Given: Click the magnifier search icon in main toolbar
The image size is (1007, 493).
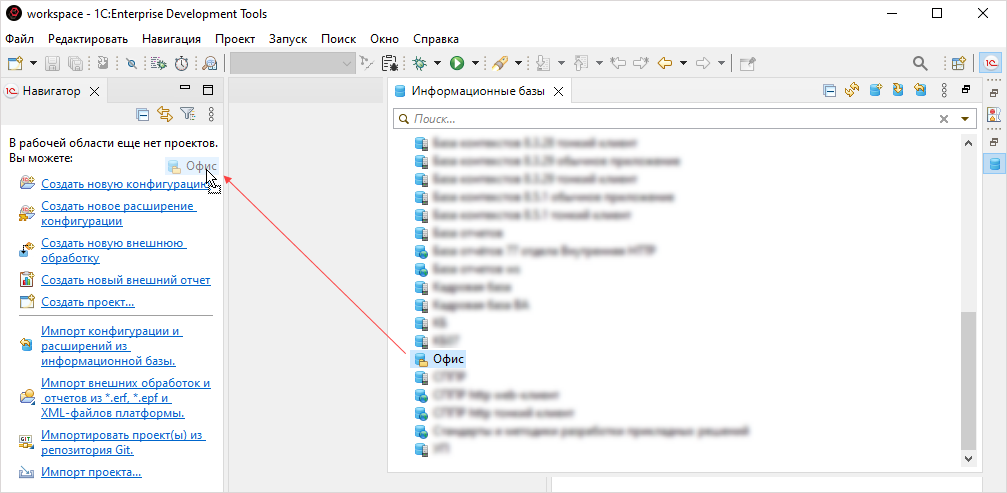Looking at the screenshot, I should [920, 63].
